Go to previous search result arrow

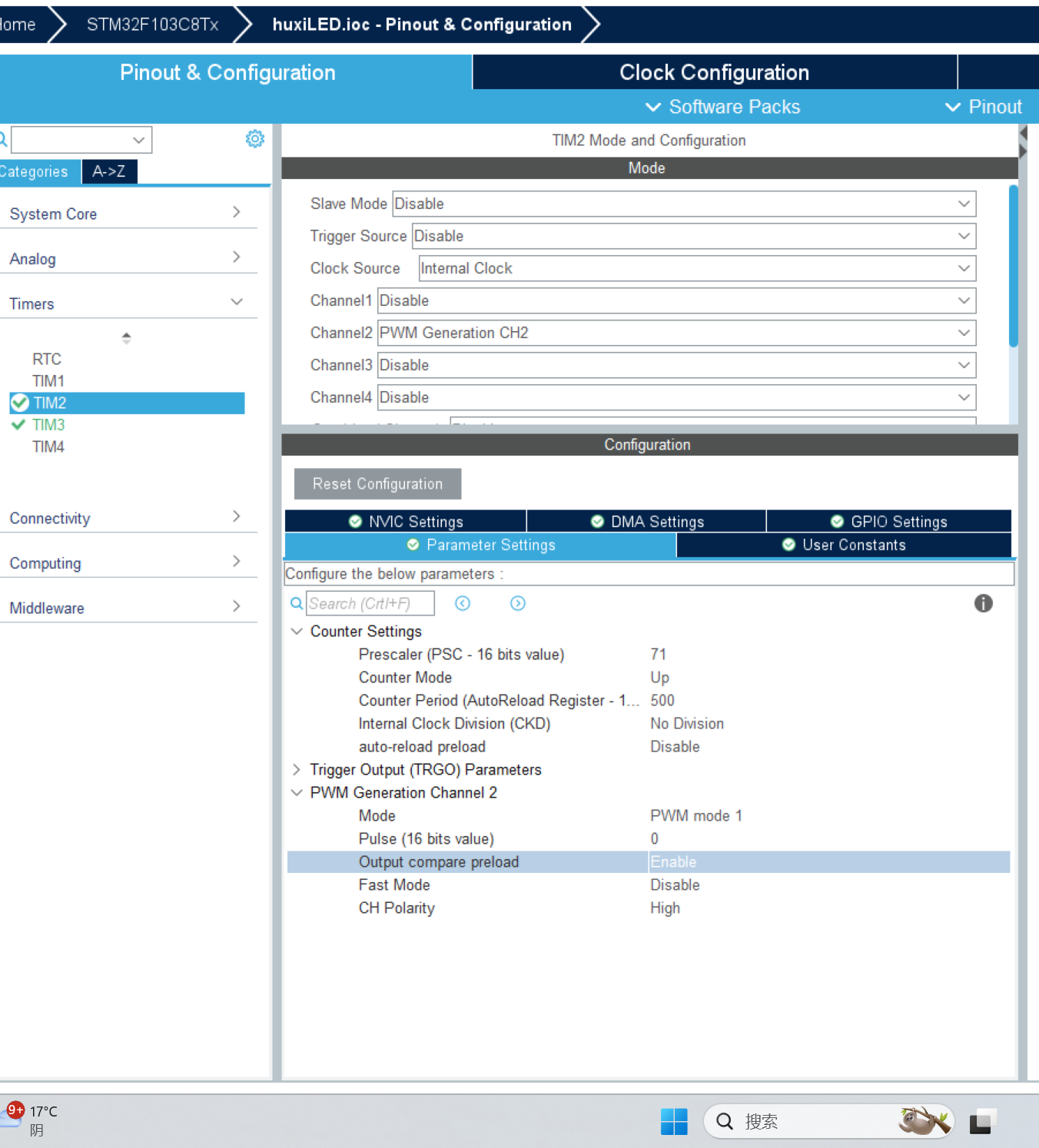(x=463, y=603)
